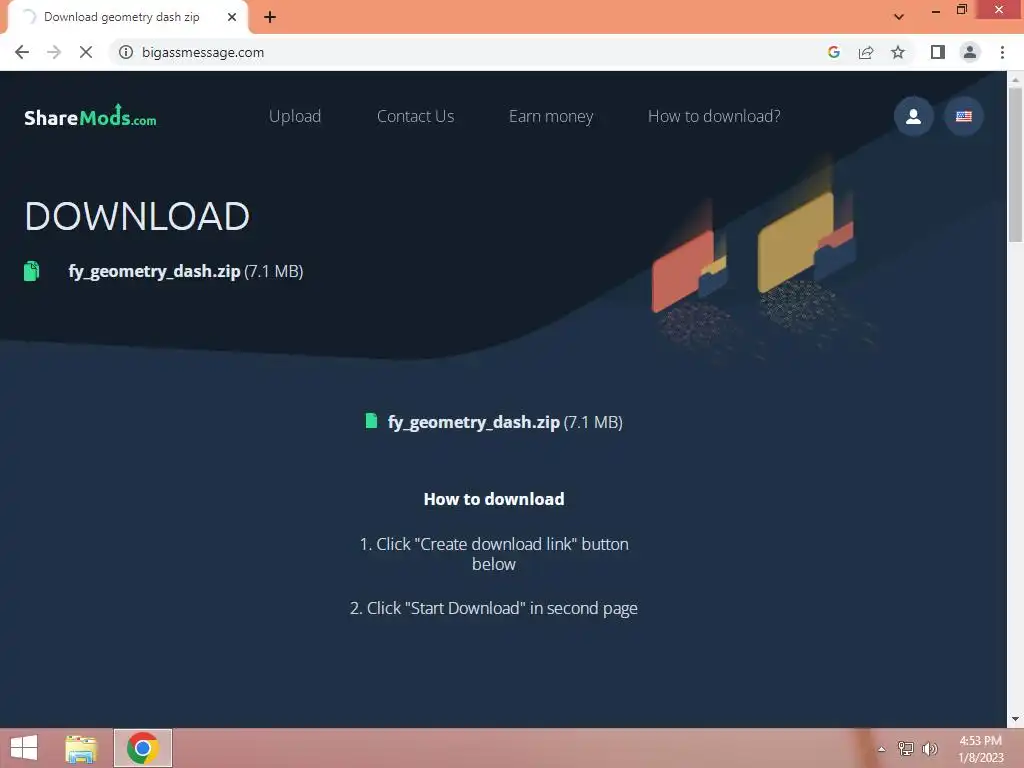Screen dimensions: 1024x768
Task: Click the scrollbar down arrow
Action: [1015, 719]
